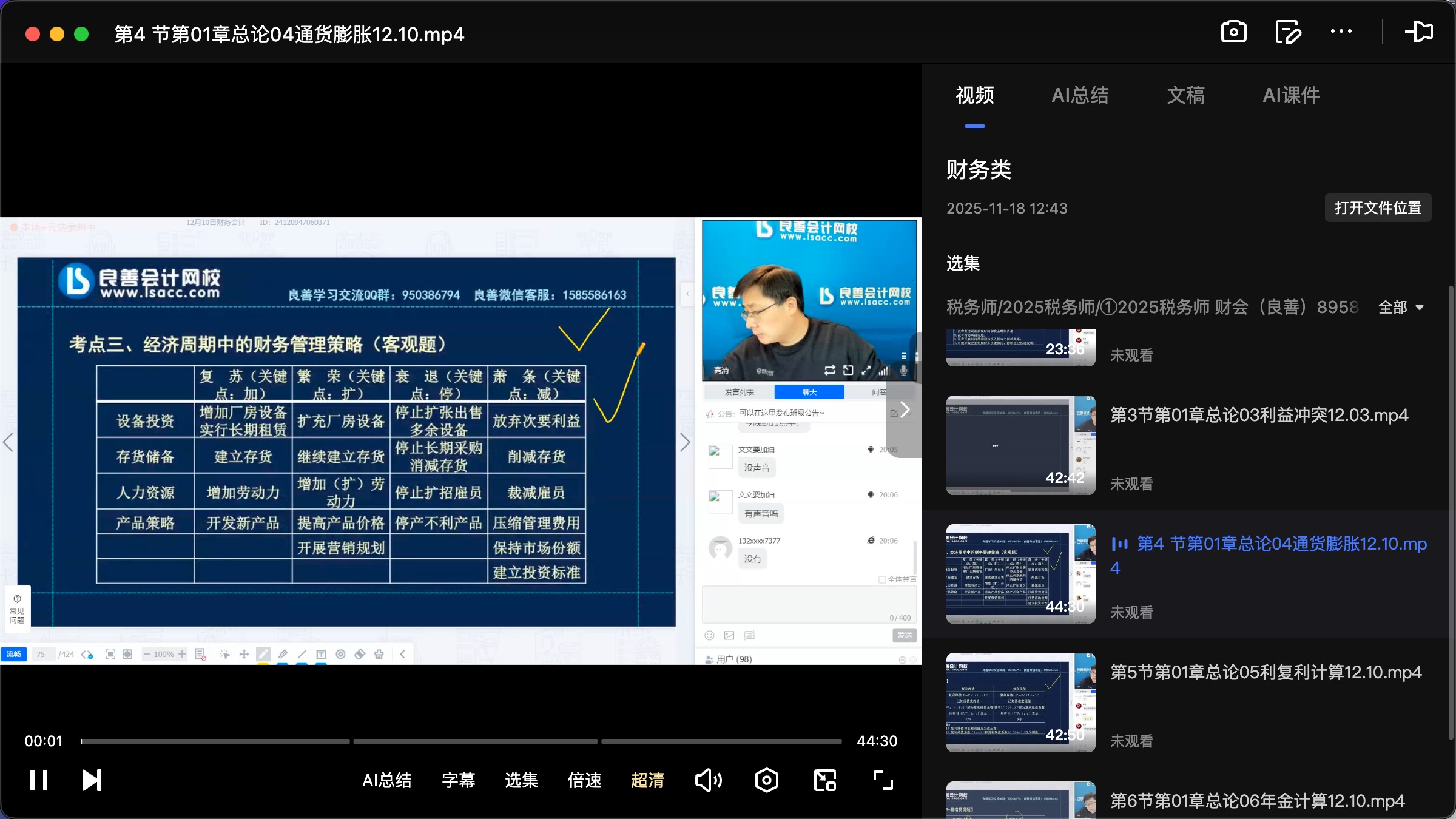Check the 全体禁言 checkbox in chat
The width and height of the screenshot is (1456, 819).
click(x=881, y=579)
